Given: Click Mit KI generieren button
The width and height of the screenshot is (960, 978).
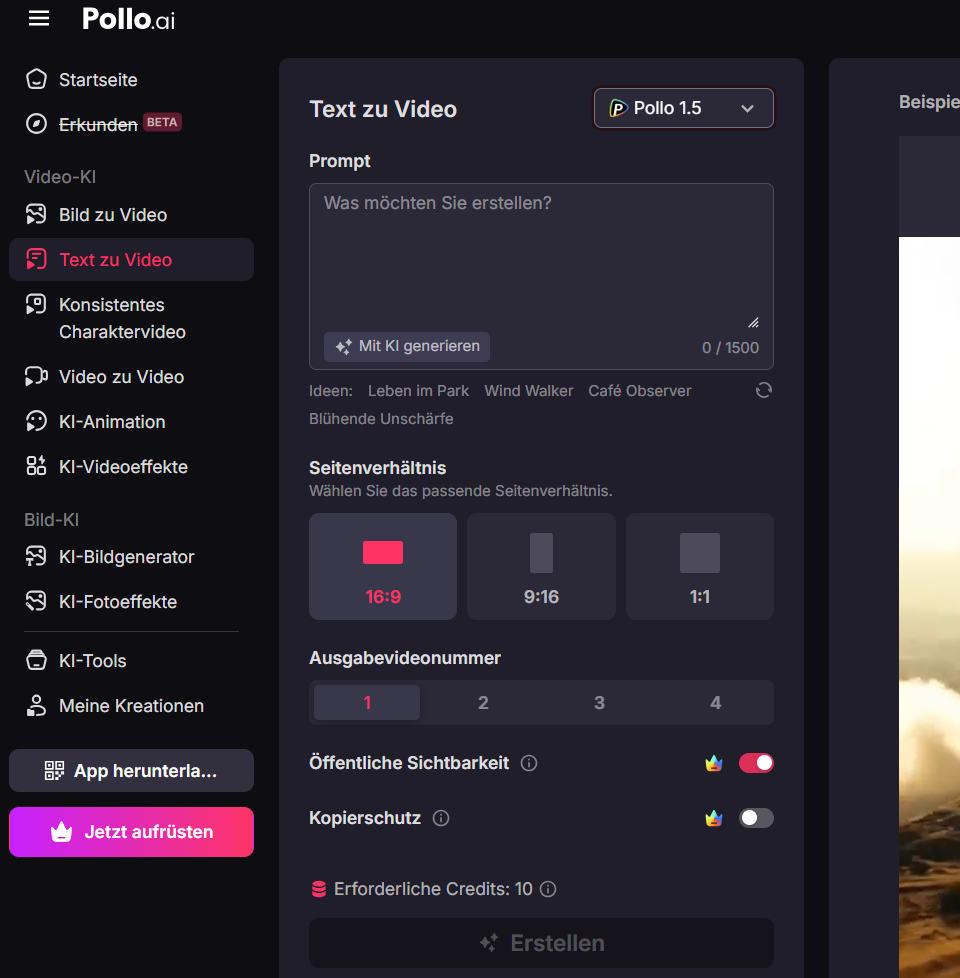Looking at the screenshot, I should pyautogui.click(x=407, y=347).
